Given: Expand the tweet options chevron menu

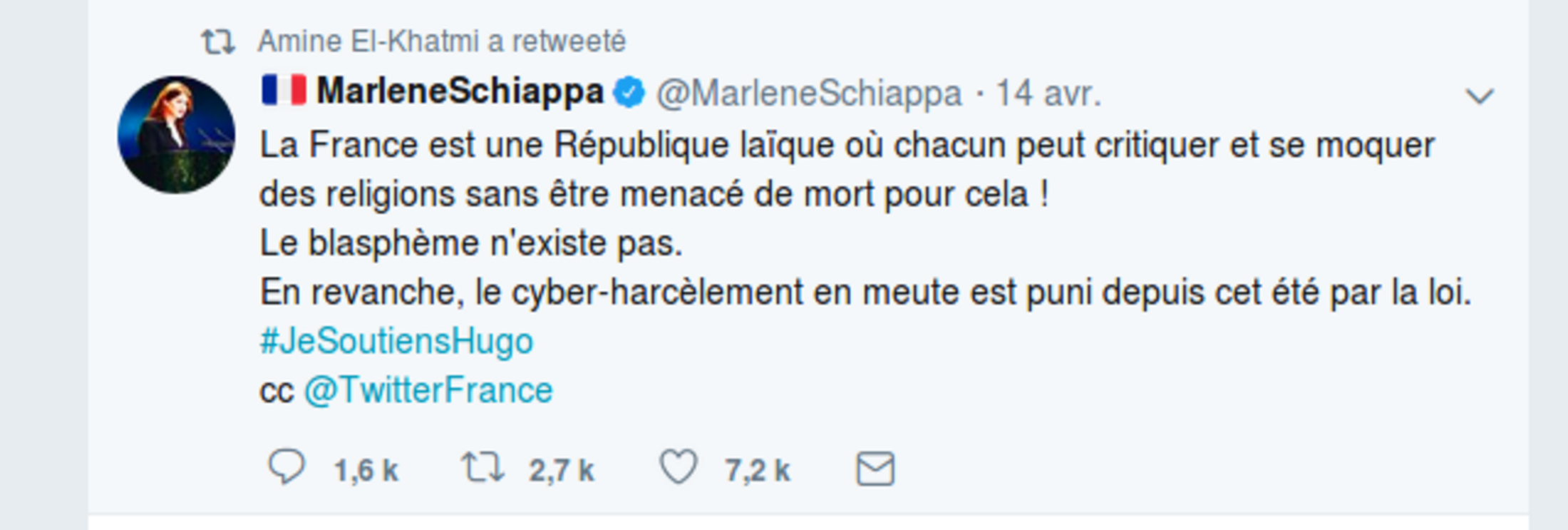Looking at the screenshot, I should click(x=1480, y=96).
